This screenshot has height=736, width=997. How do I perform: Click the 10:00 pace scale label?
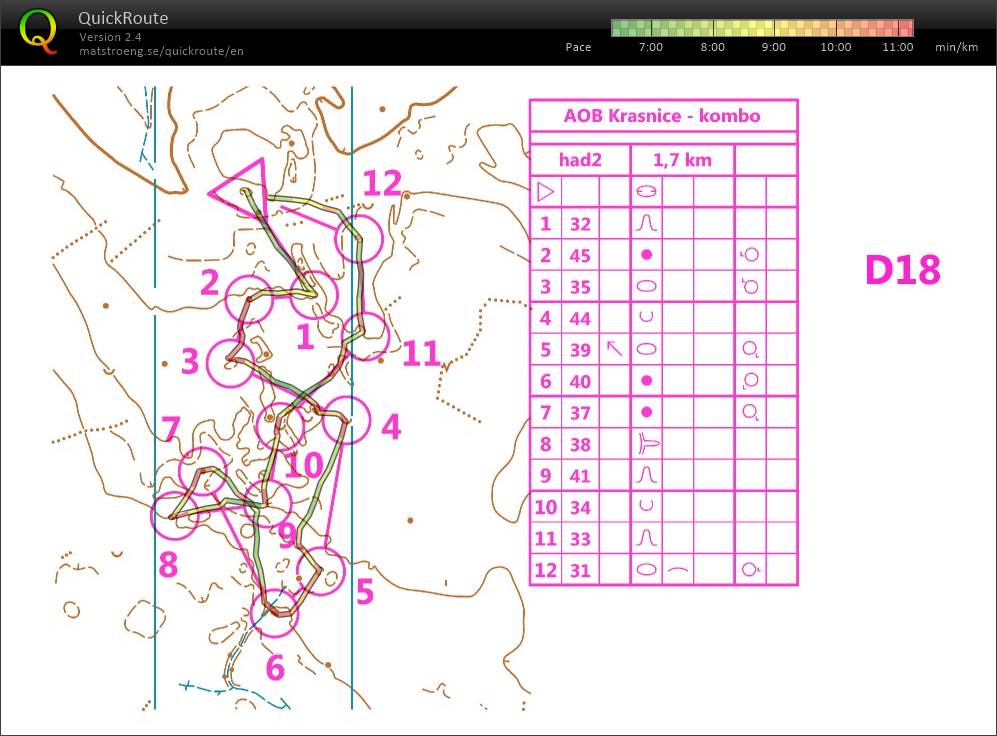point(835,47)
